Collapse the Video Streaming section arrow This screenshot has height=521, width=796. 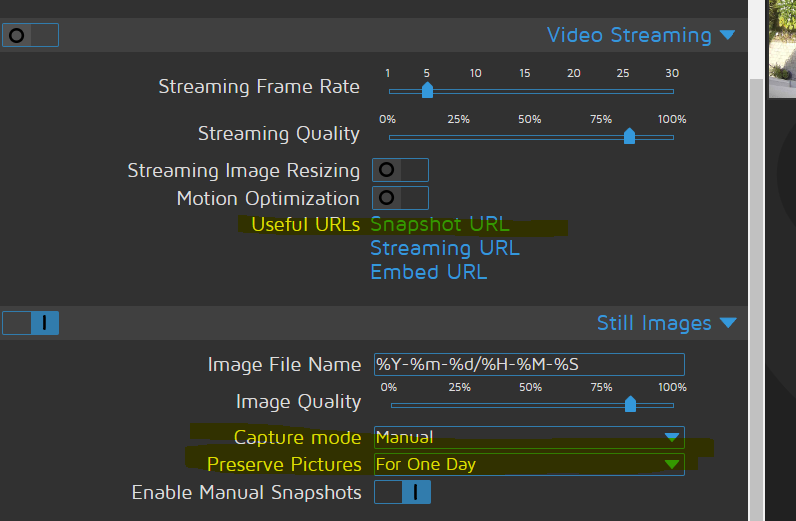727,36
